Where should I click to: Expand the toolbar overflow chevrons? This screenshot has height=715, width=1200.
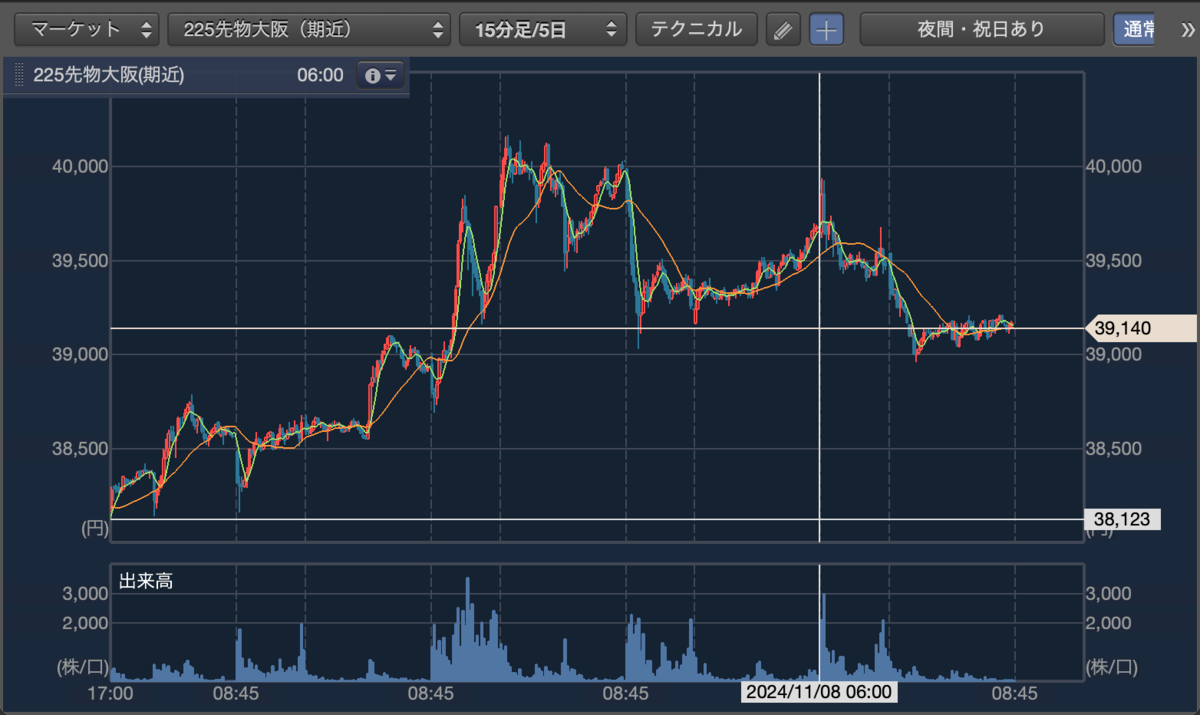click(1187, 29)
